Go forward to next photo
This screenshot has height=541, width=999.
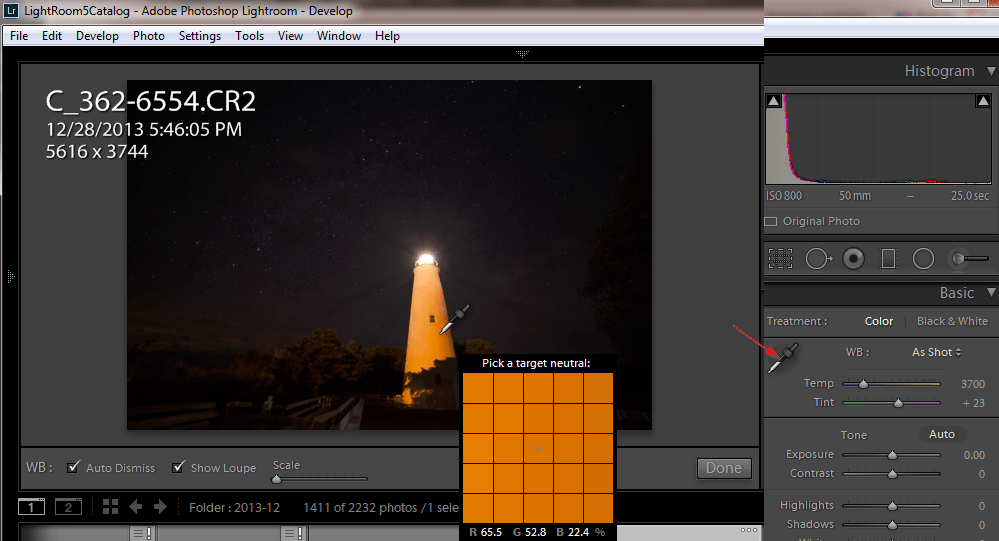pos(160,507)
